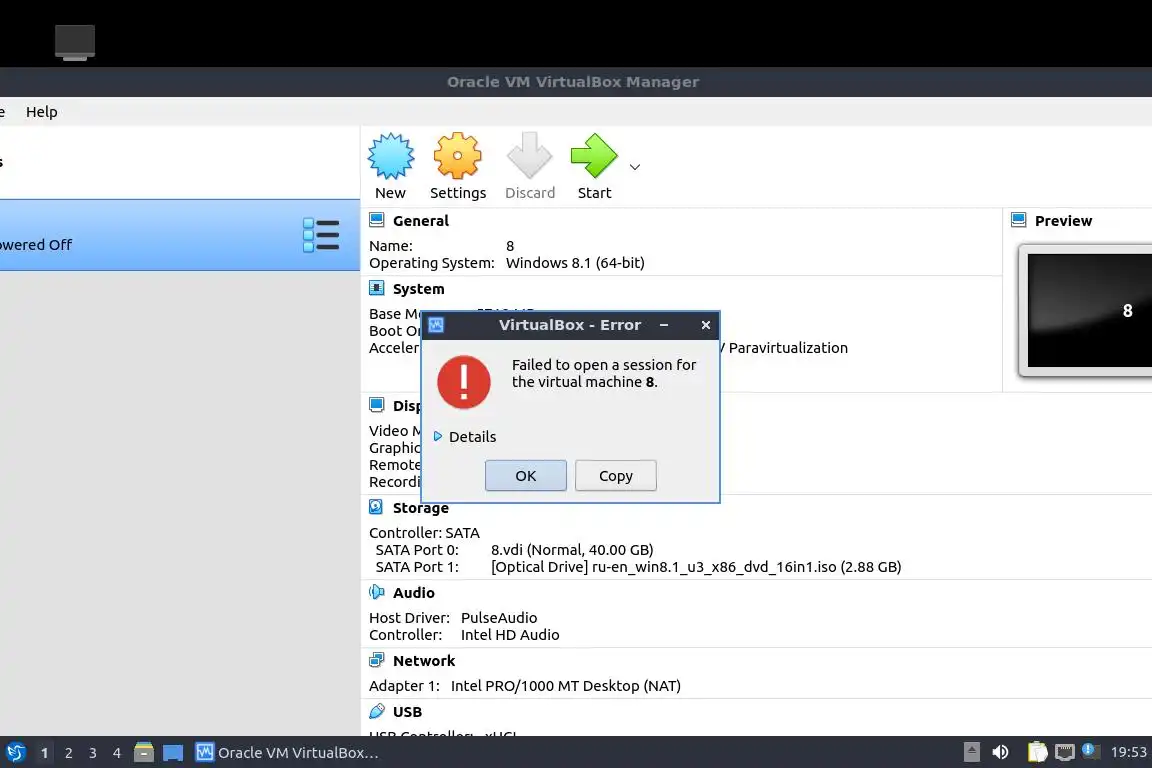Click the Oracle VM VirtualBox taskbar entry

coord(287,752)
